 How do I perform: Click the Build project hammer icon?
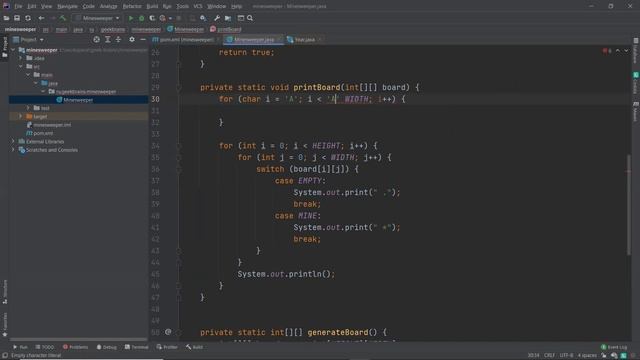[62, 18]
